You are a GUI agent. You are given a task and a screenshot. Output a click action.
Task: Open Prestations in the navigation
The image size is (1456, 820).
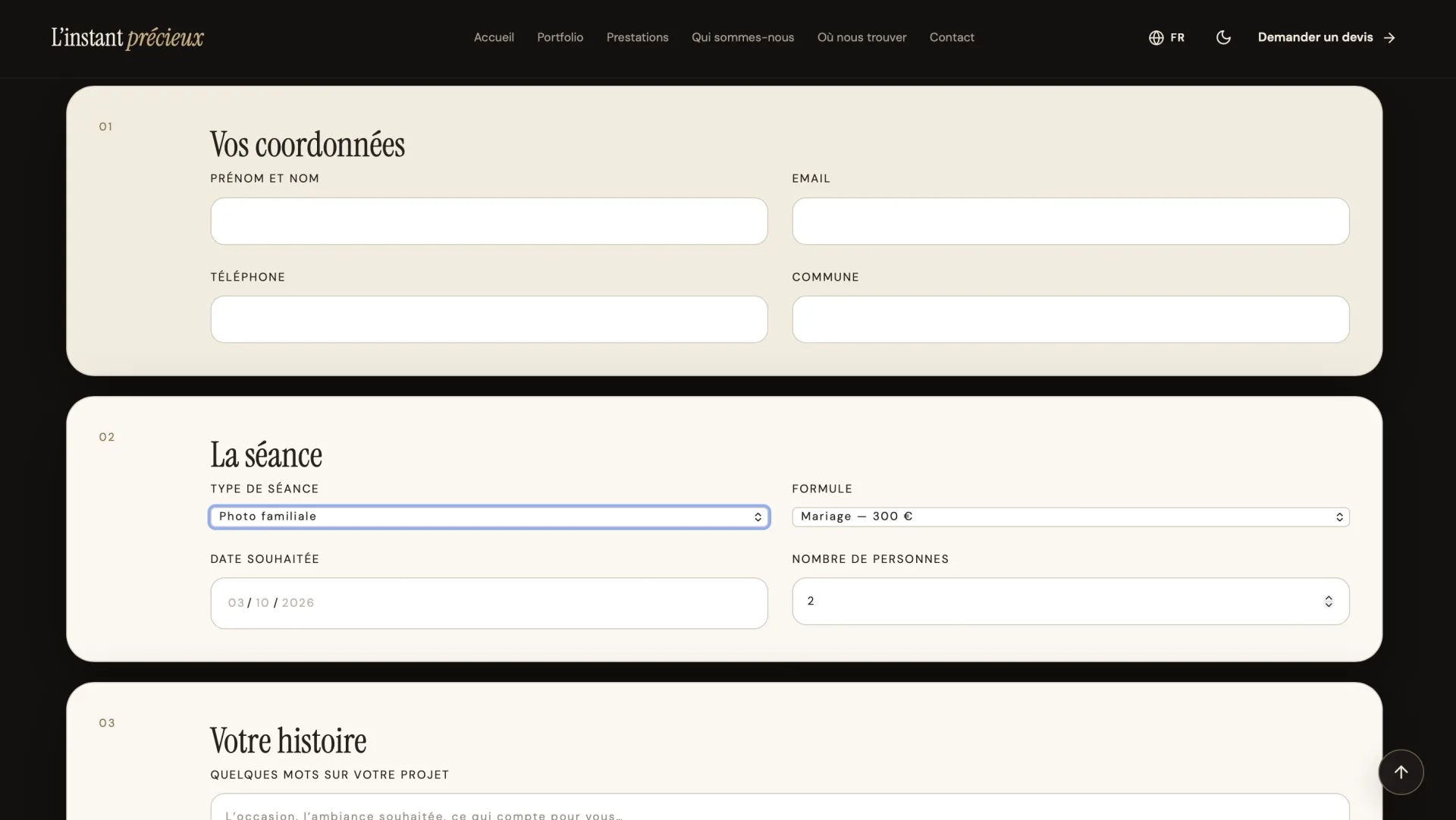pos(637,37)
